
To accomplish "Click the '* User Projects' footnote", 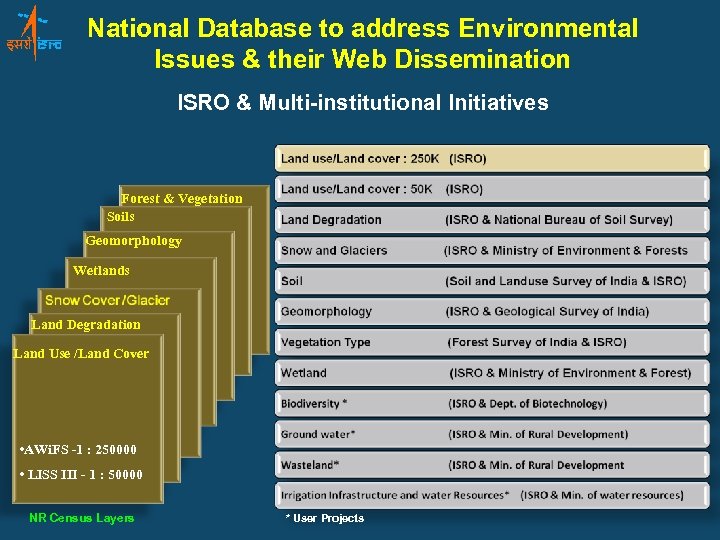I will pos(325,518).
